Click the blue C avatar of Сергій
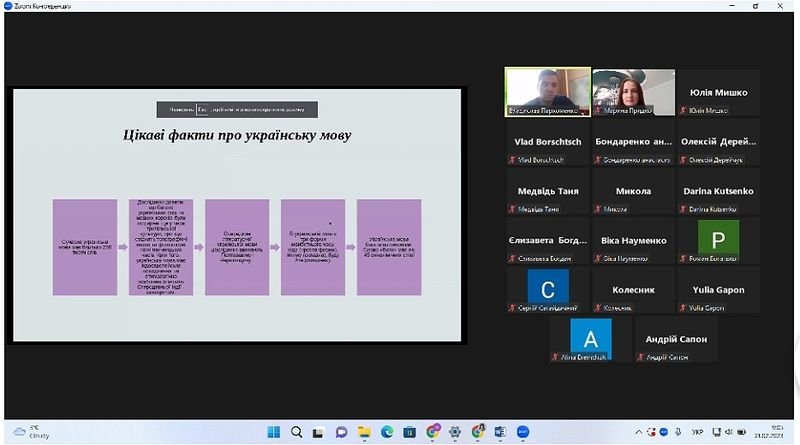The width and height of the screenshot is (800, 445). (546, 288)
